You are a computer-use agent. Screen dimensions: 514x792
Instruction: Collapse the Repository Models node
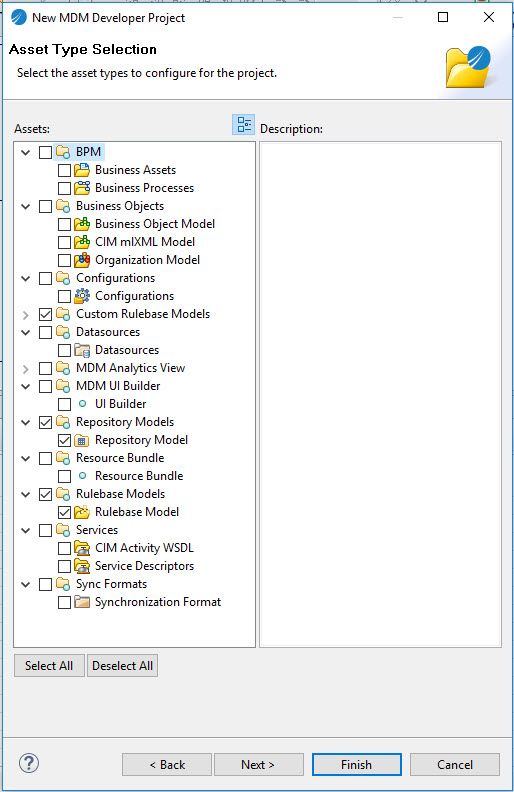pos(26,422)
